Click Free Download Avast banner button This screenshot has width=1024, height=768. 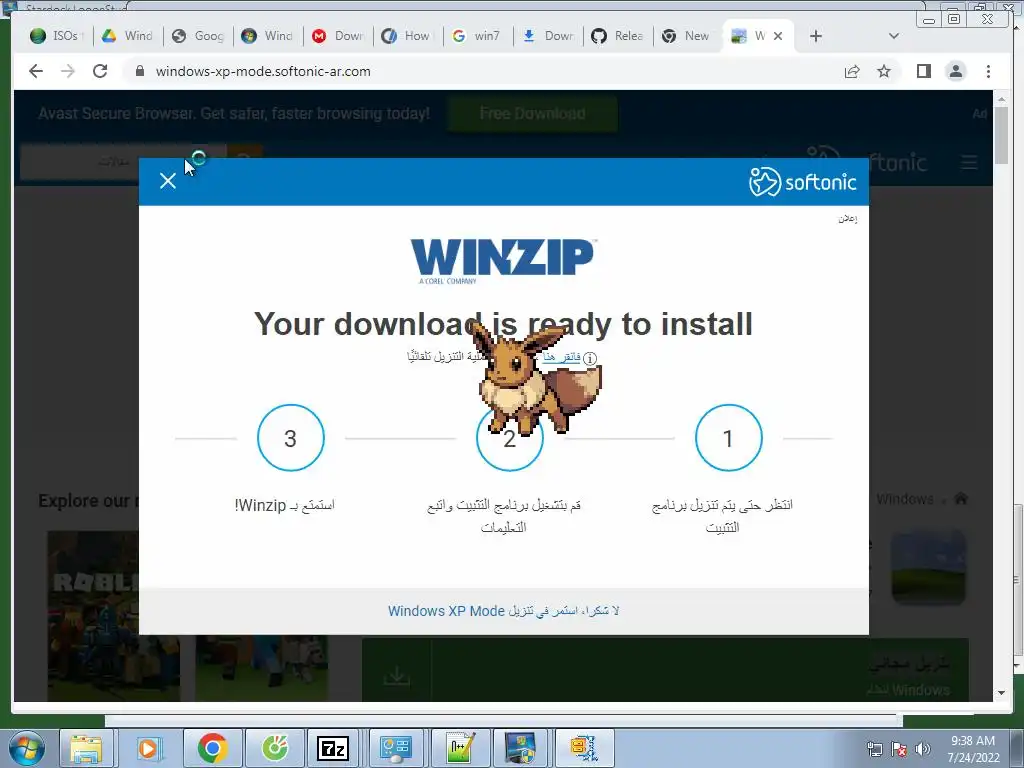pos(532,114)
